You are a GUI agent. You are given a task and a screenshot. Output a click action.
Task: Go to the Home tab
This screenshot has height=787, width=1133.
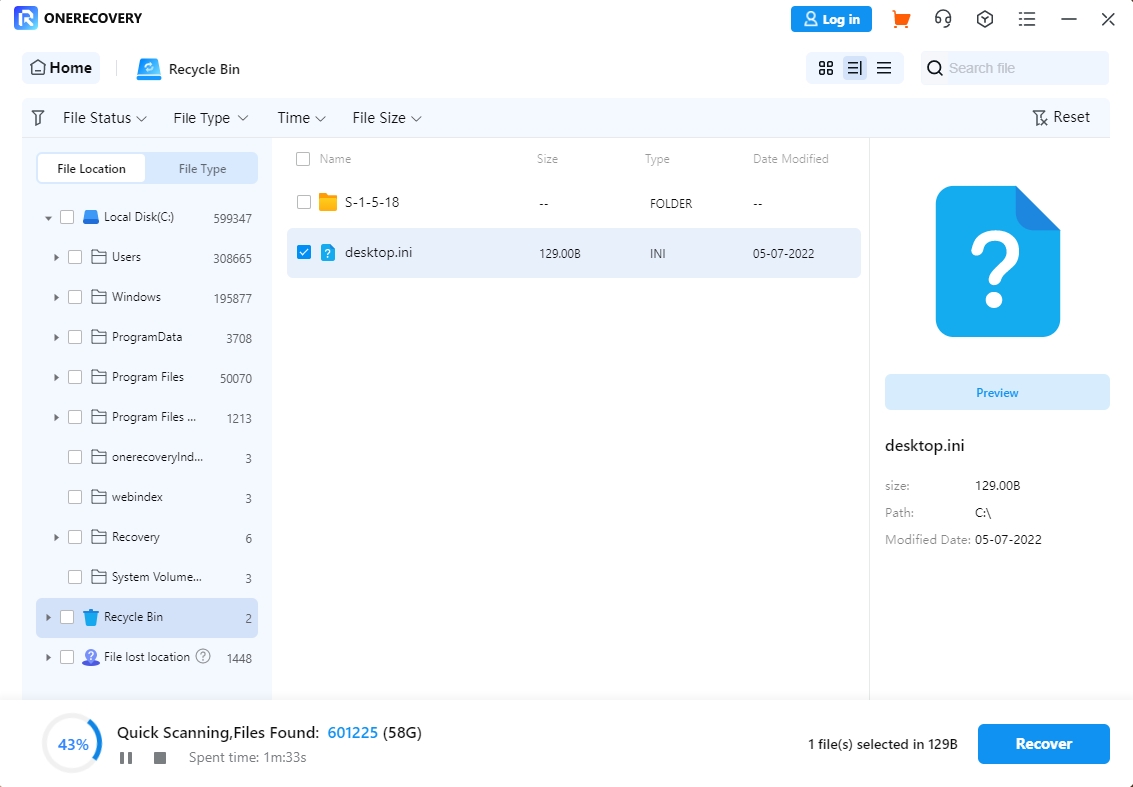click(61, 68)
